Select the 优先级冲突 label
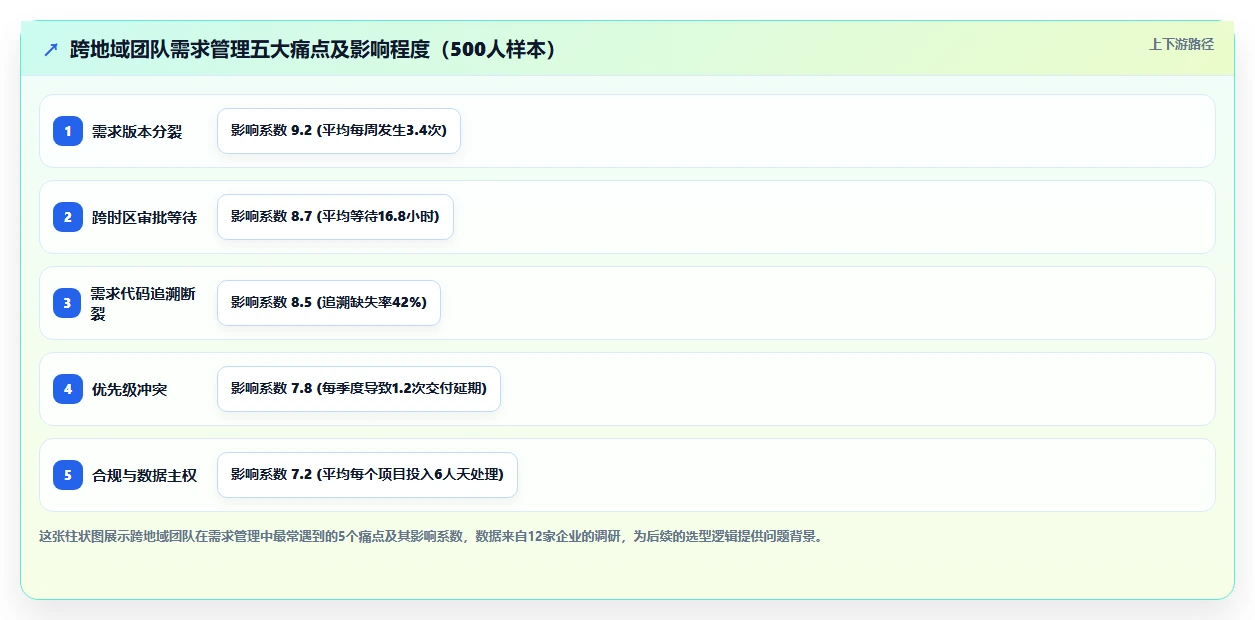 (x=129, y=389)
